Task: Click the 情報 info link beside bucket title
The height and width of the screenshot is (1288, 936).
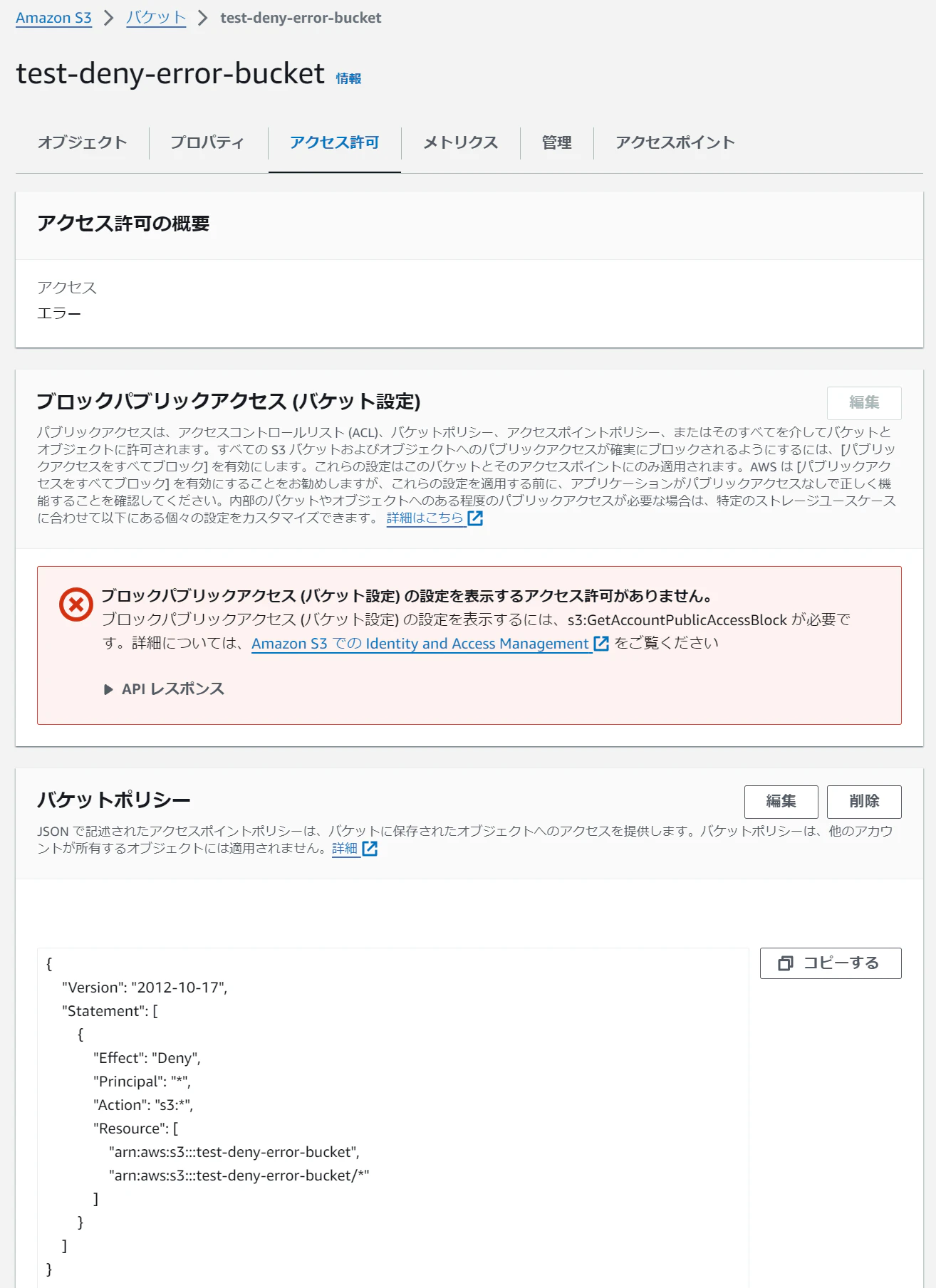Action: [x=348, y=78]
